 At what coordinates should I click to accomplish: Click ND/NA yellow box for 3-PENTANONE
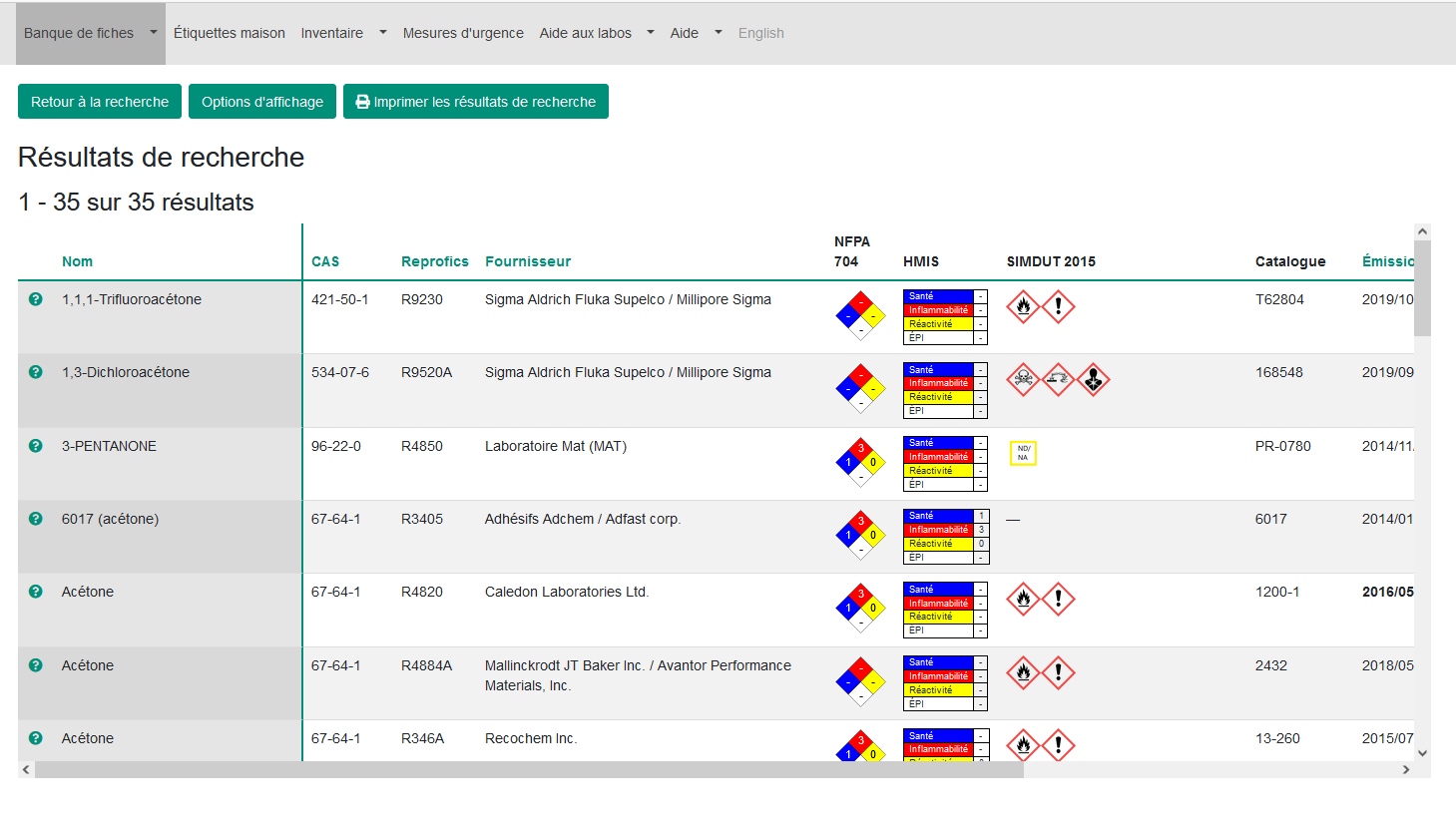click(x=1023, y=453)
